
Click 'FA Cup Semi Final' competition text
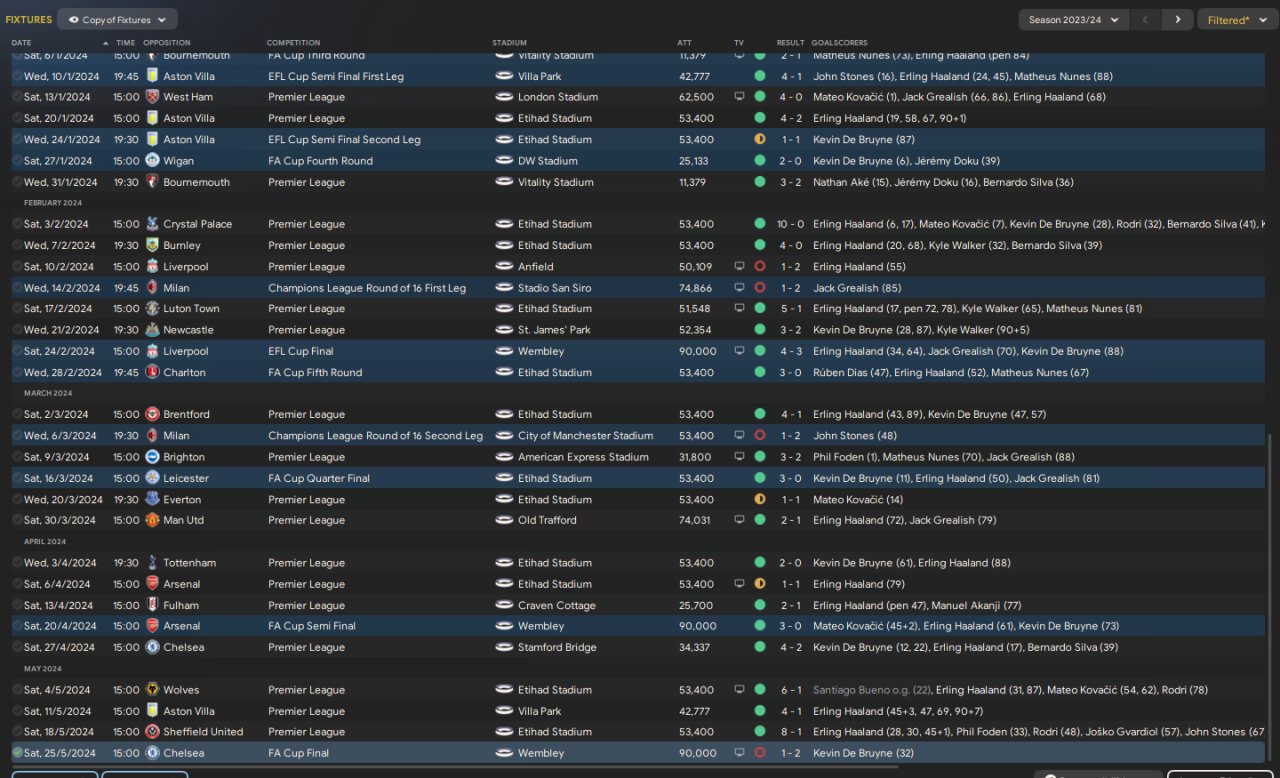click(x=312, y=626)
